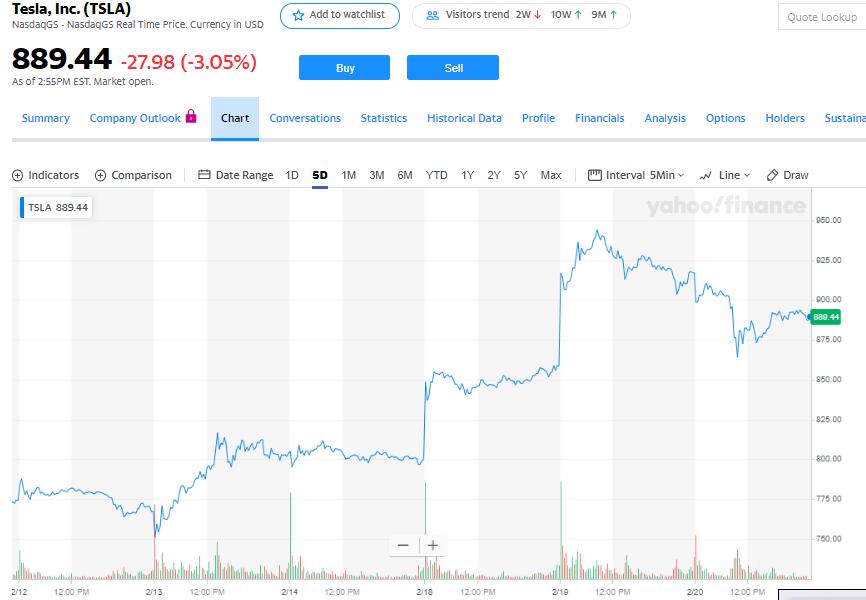Select the 1D time range

pos(292,175)
